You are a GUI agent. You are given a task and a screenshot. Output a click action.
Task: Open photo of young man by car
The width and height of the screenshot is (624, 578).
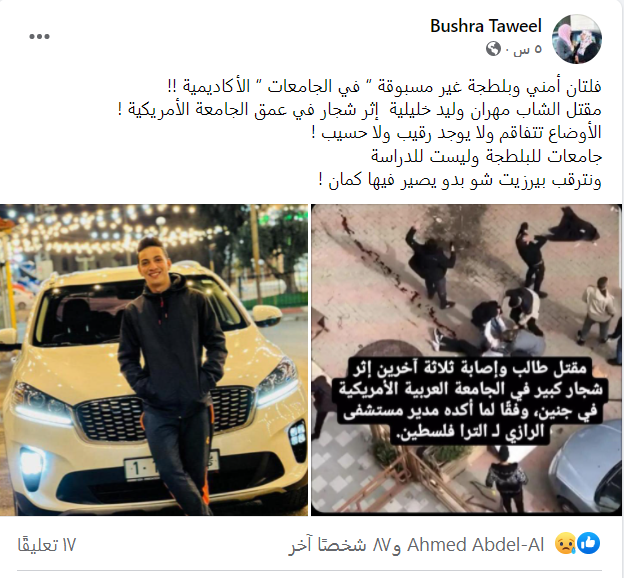point(154,360)
